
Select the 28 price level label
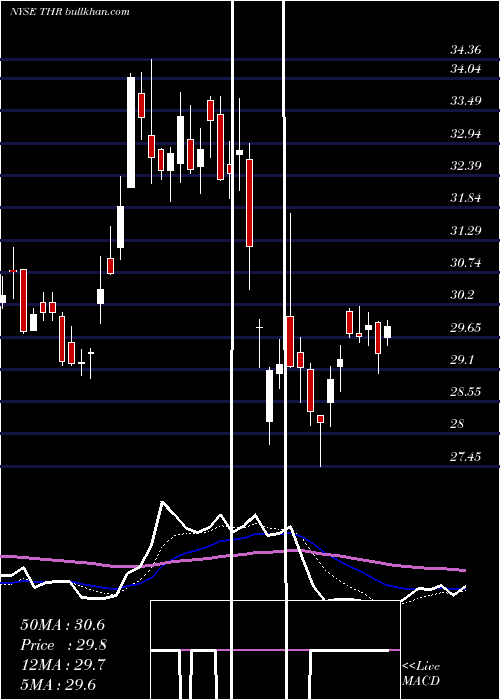click(x=457, y=424)
